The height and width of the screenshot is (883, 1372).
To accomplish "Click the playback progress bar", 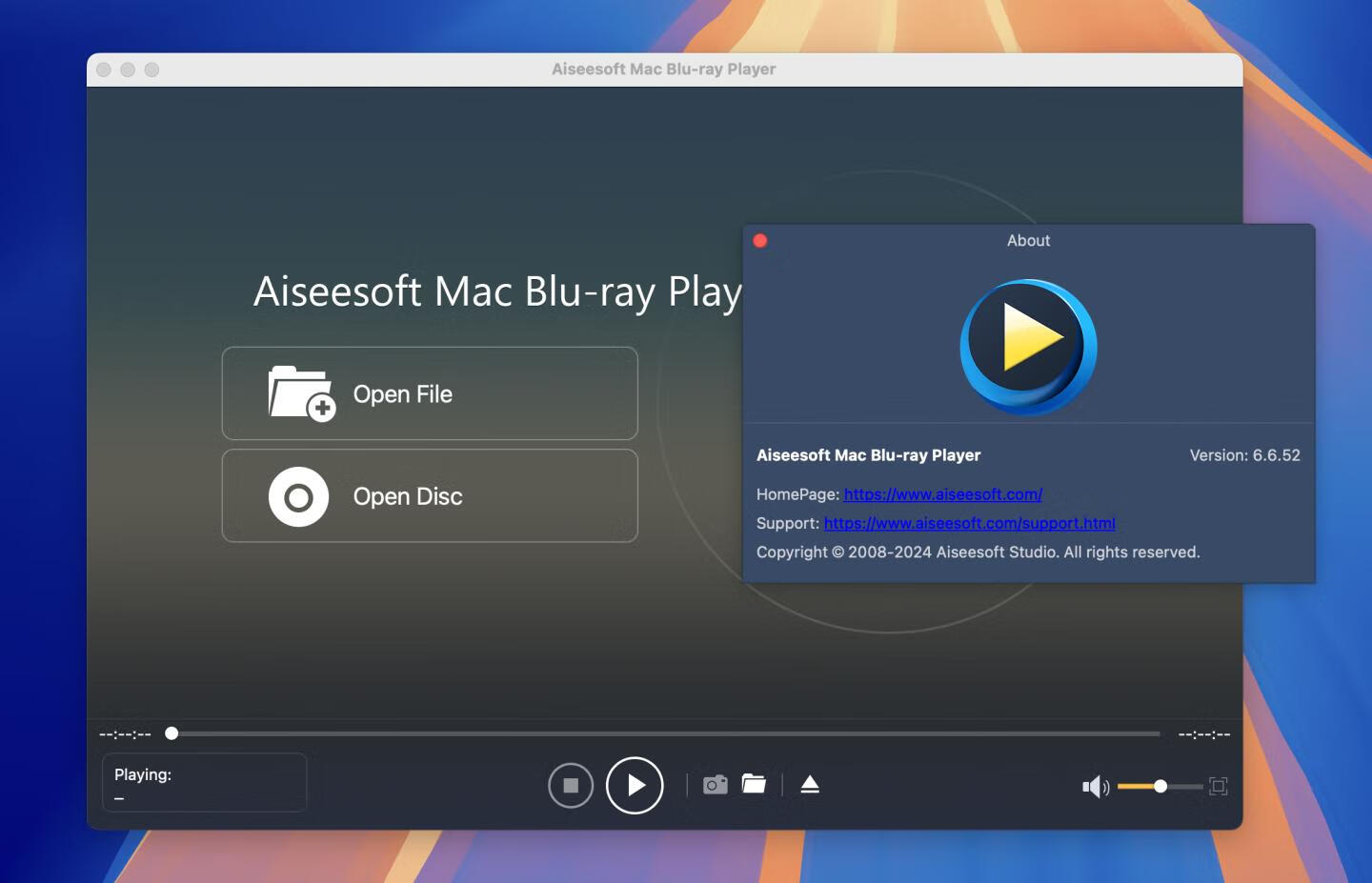I will tap(665, 733).
